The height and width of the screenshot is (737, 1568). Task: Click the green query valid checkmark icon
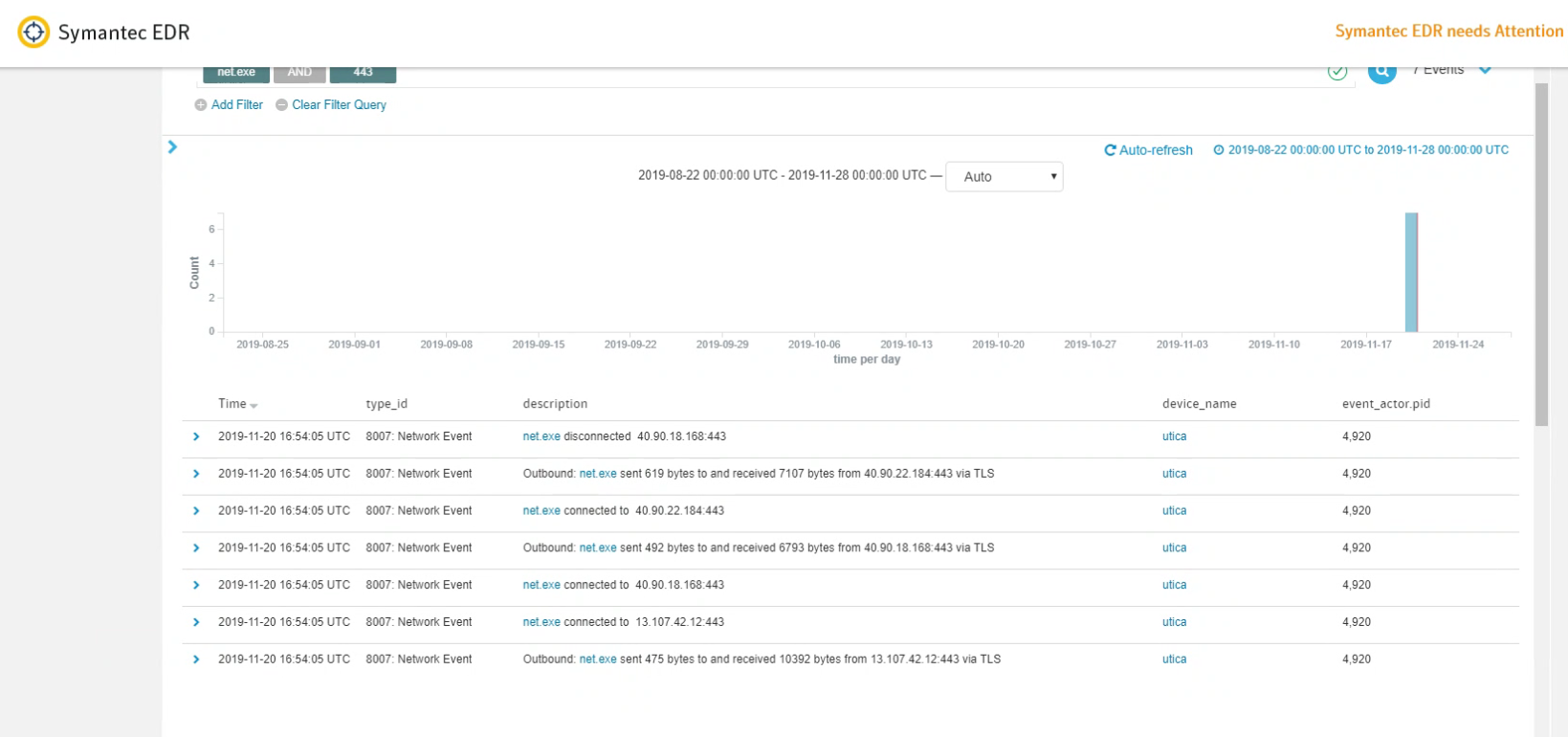(1337, 72)
